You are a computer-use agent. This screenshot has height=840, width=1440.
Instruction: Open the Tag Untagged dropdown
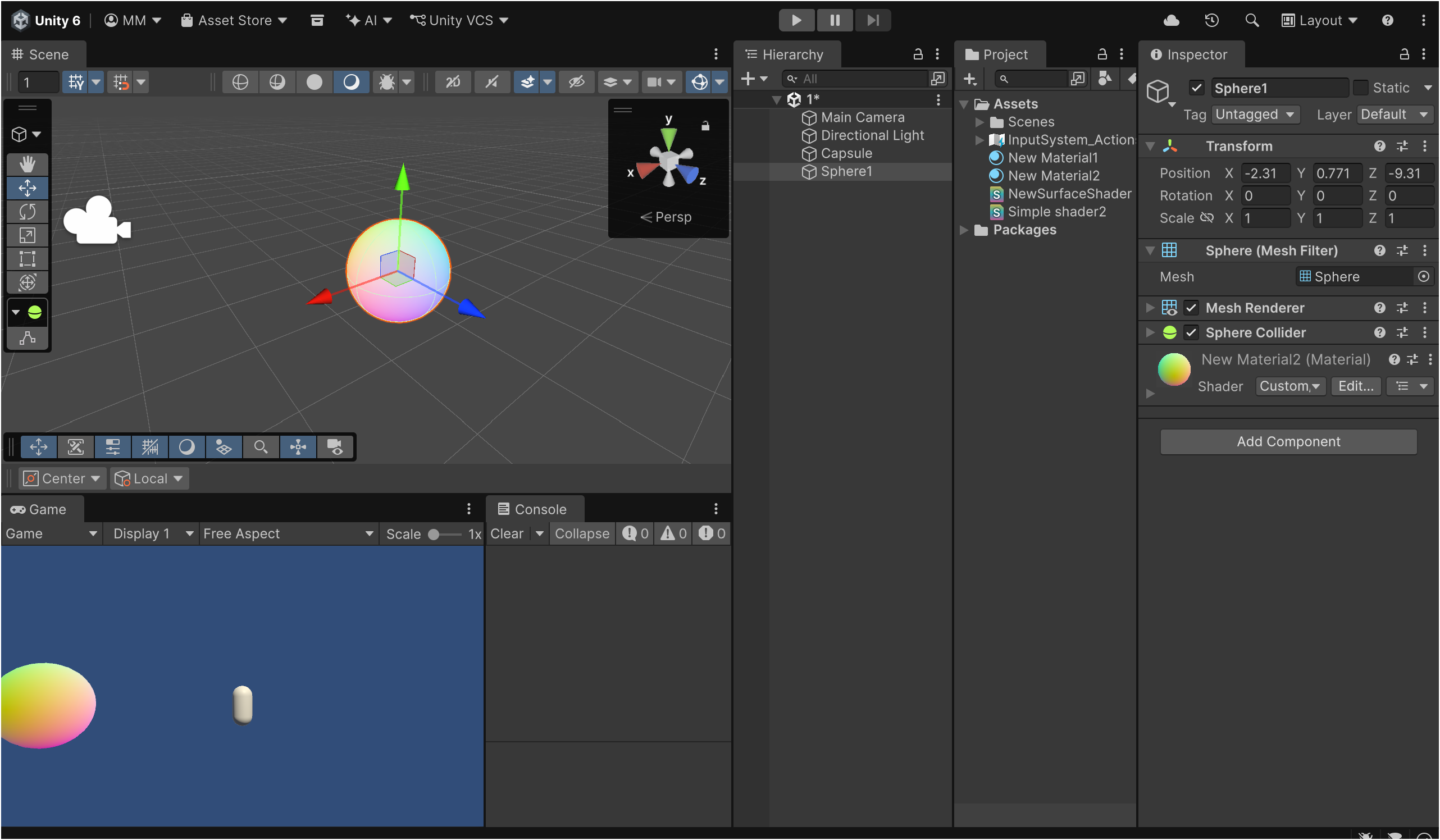[1255, 115]
